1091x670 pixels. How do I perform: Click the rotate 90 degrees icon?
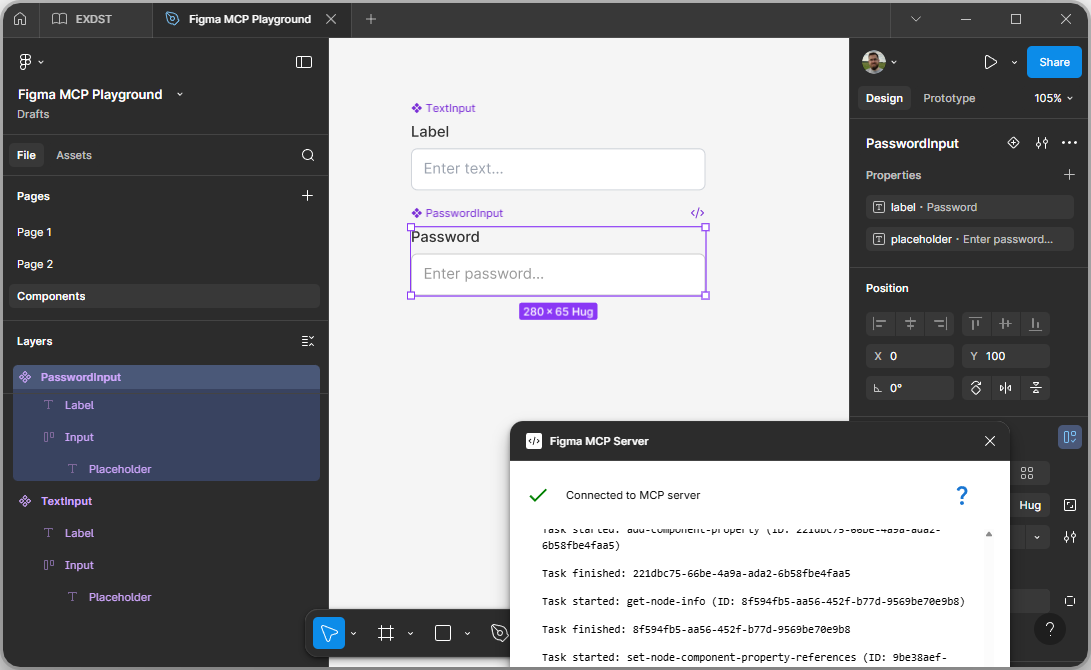coord(976,388)
